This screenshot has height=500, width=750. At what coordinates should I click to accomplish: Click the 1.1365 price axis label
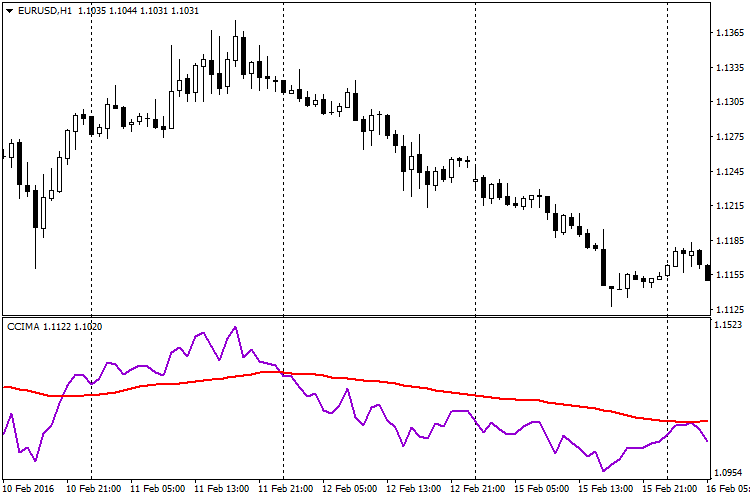click(730, 33)
